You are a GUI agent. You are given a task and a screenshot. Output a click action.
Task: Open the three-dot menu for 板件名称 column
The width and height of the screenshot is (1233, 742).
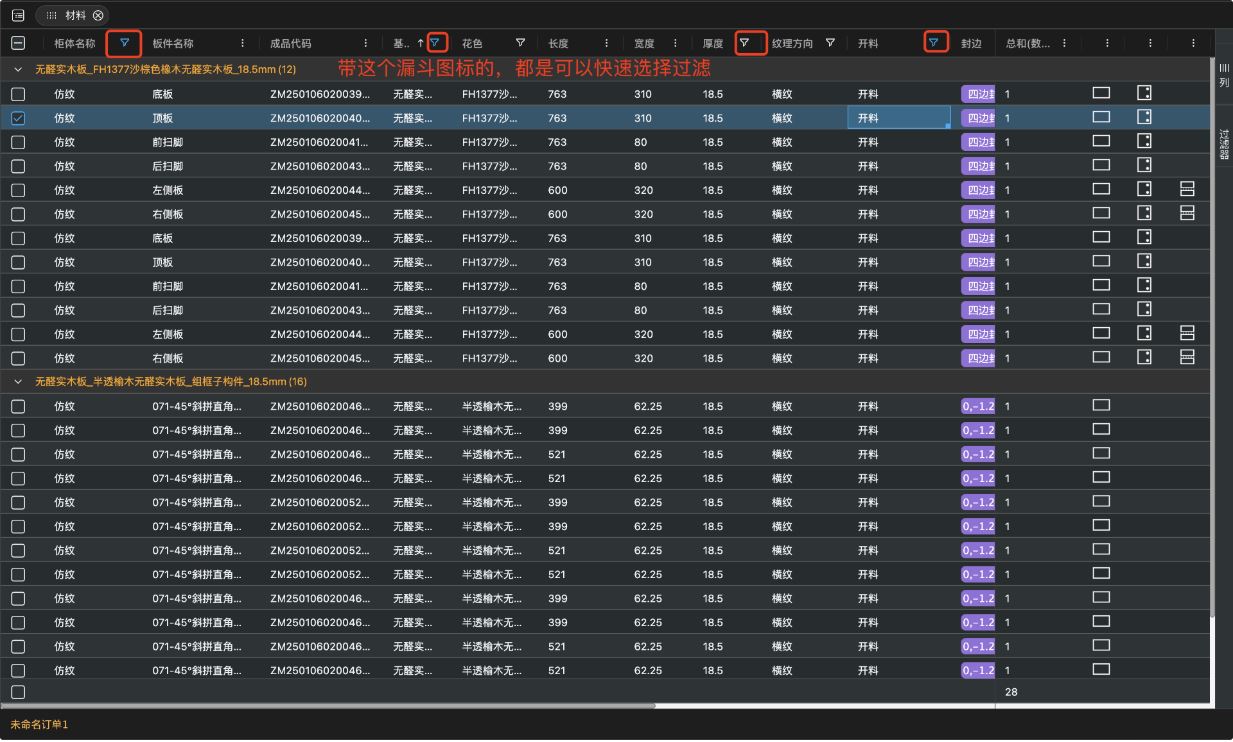tap(242, 43)
